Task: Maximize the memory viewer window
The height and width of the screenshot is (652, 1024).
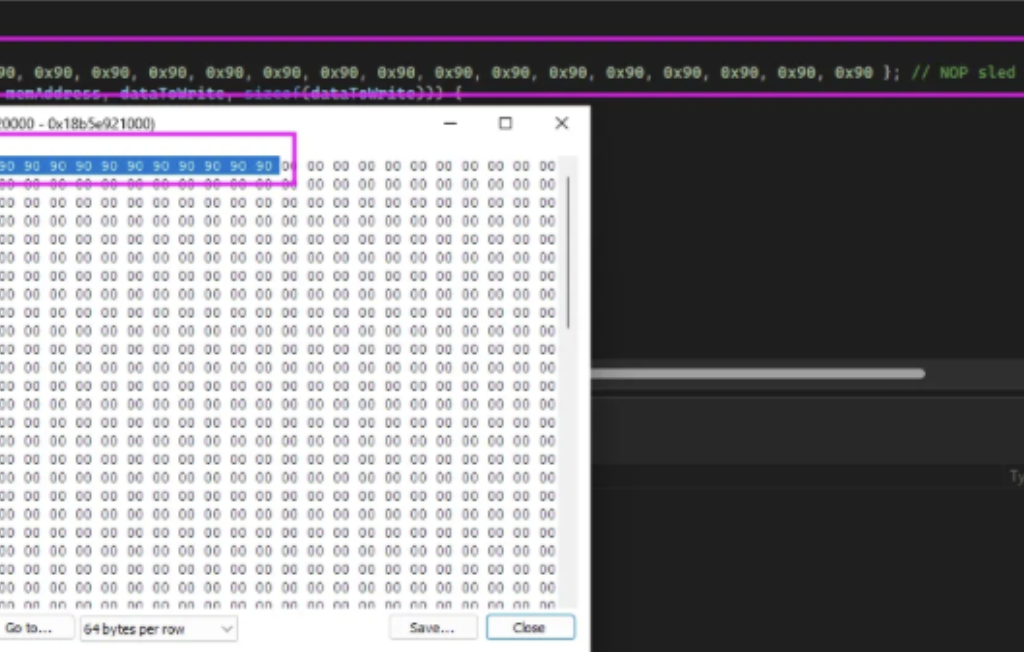Action: [505, 123]
